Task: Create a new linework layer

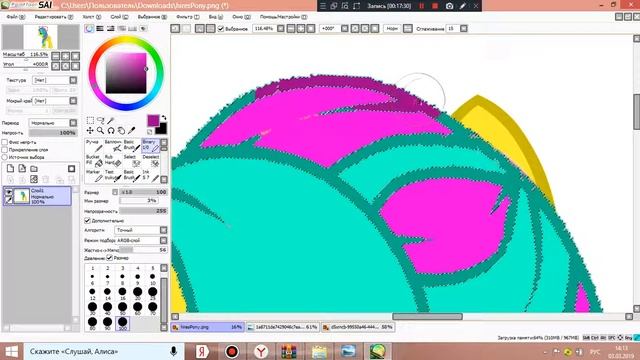Action: pyautogui.click(x=22, y=169)
